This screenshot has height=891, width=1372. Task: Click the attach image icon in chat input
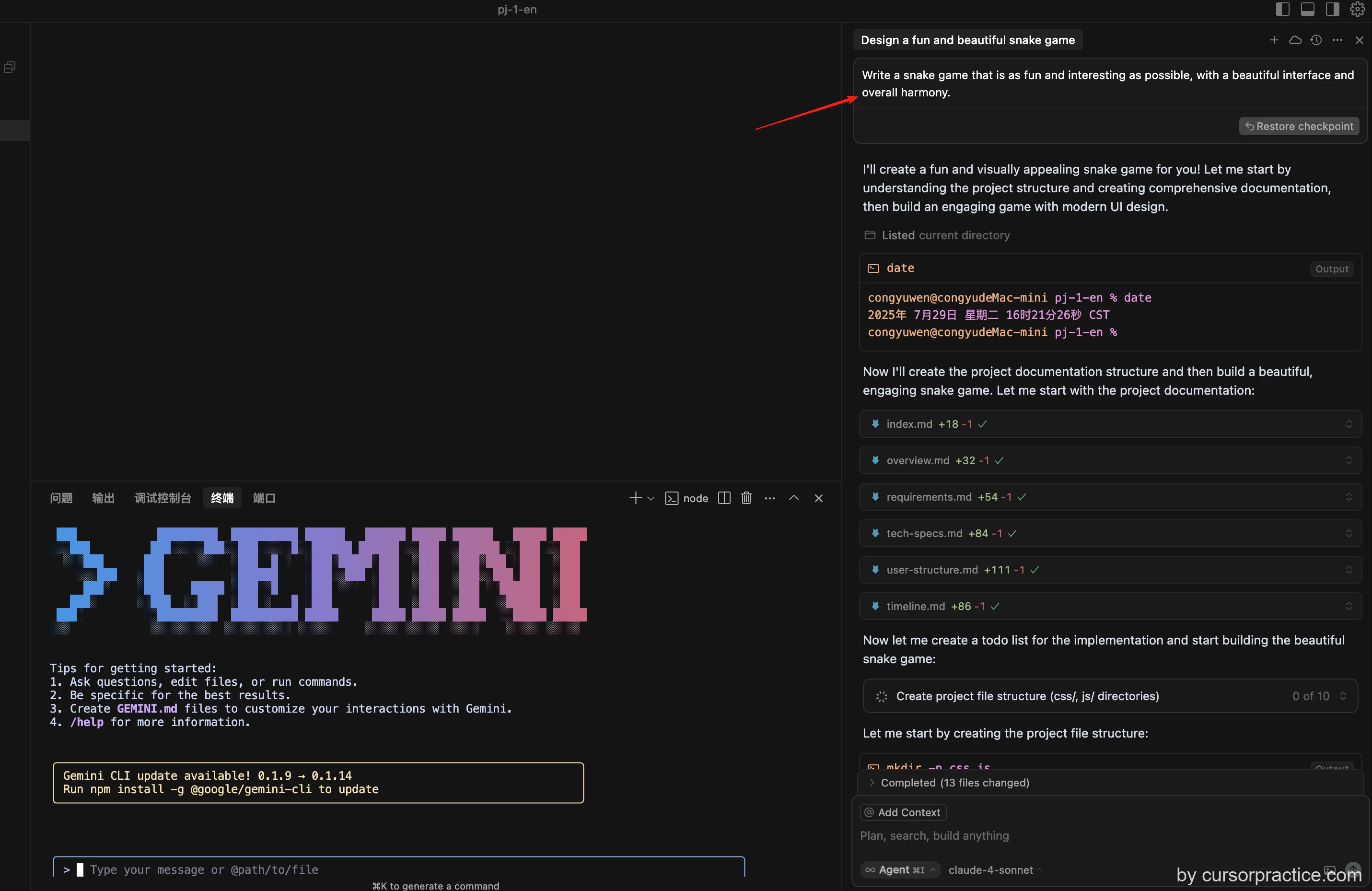coord(1329,870)
